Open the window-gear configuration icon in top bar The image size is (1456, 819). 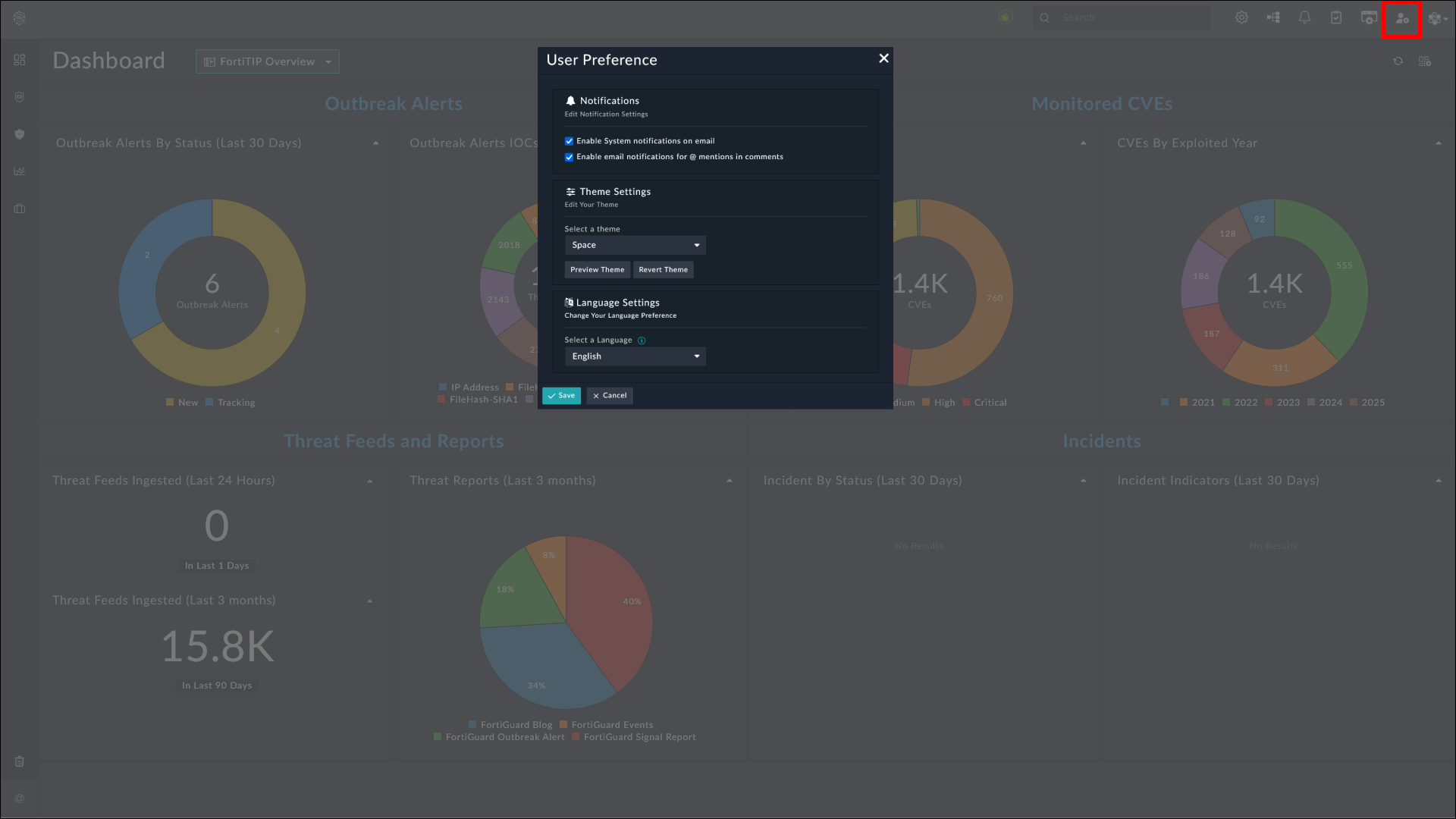click(1369, 17)
